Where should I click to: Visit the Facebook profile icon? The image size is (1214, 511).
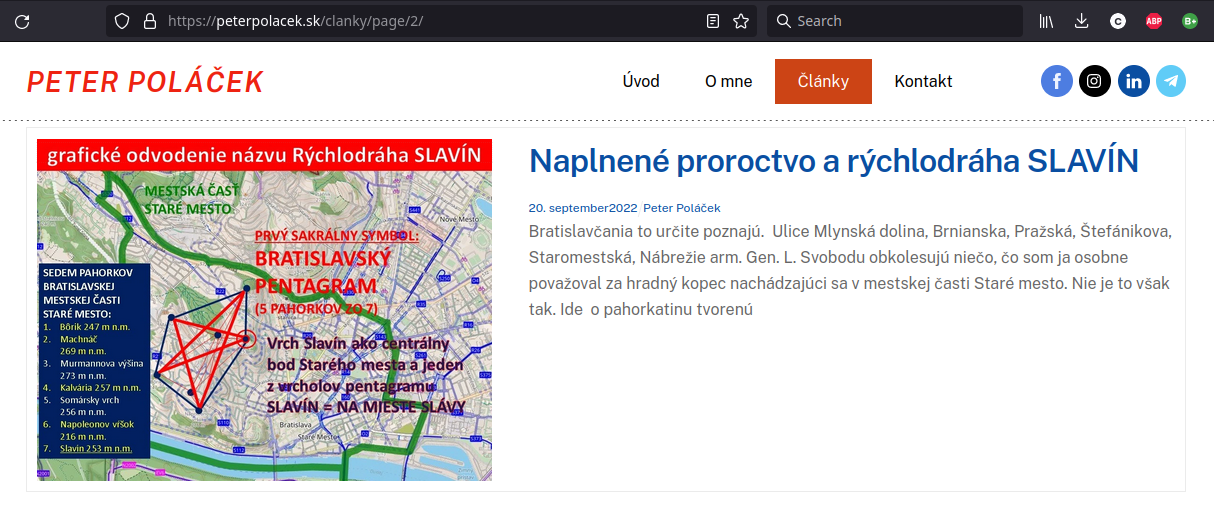tap(1057, 81)
